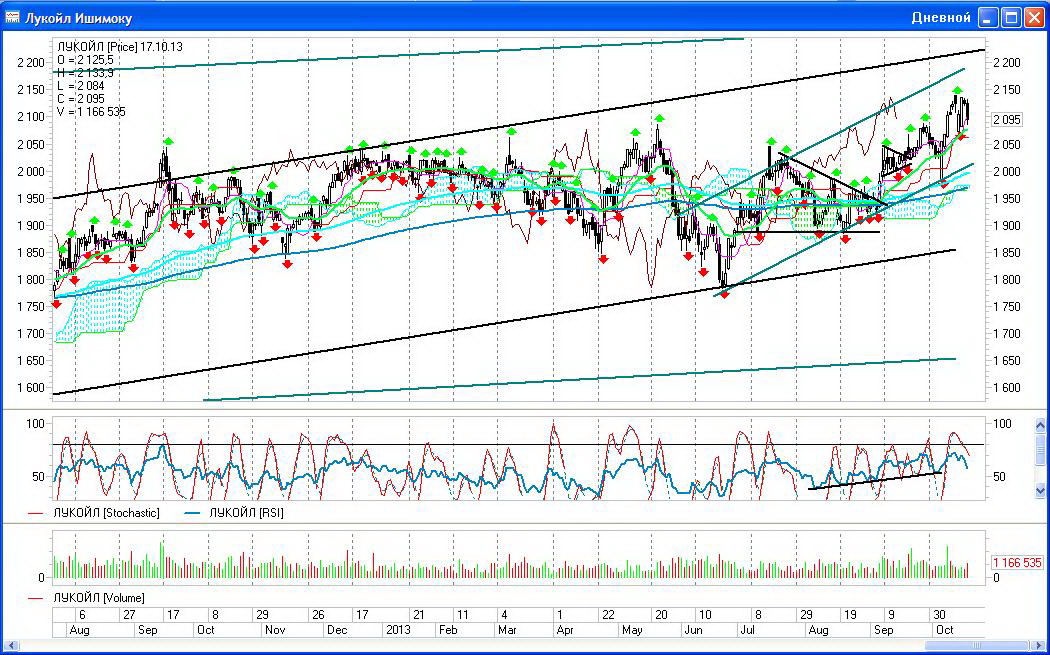Click 2 000 on the left price scale

[x=31, y=171]
